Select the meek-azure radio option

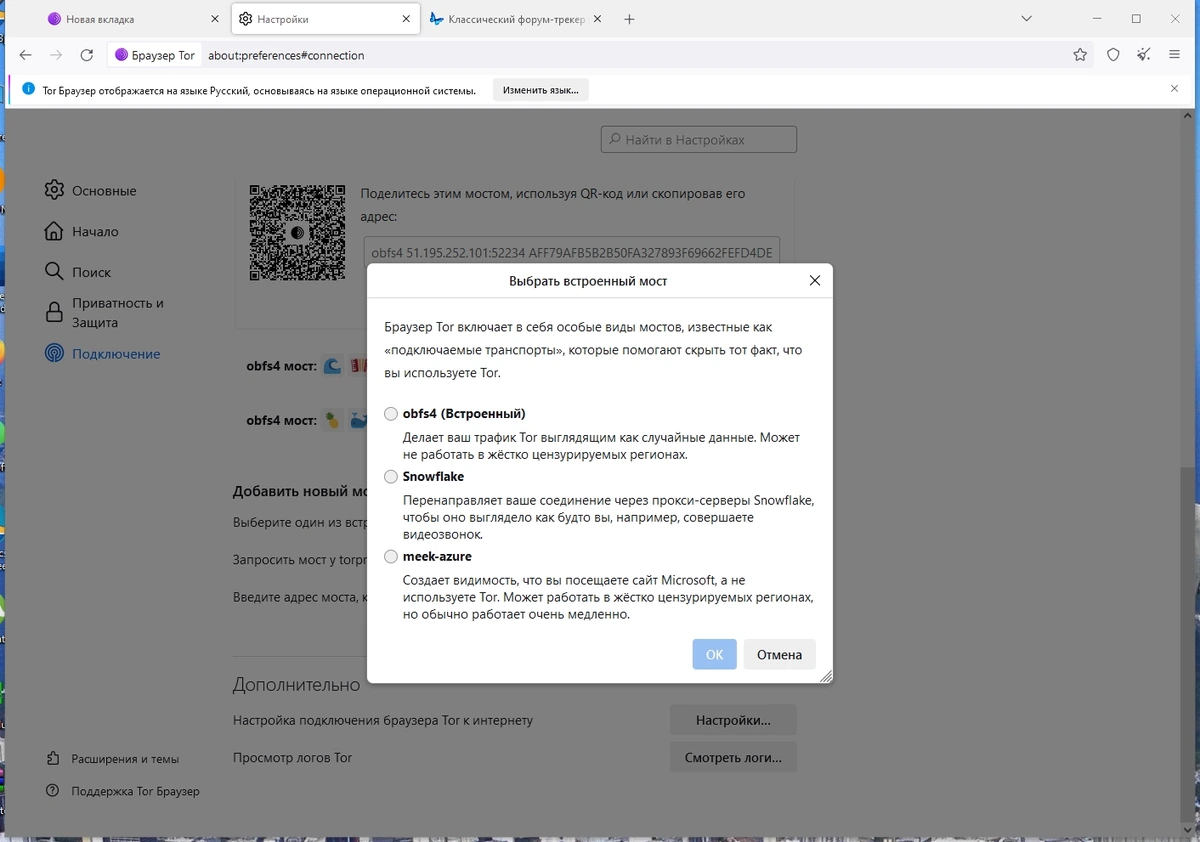391,557
